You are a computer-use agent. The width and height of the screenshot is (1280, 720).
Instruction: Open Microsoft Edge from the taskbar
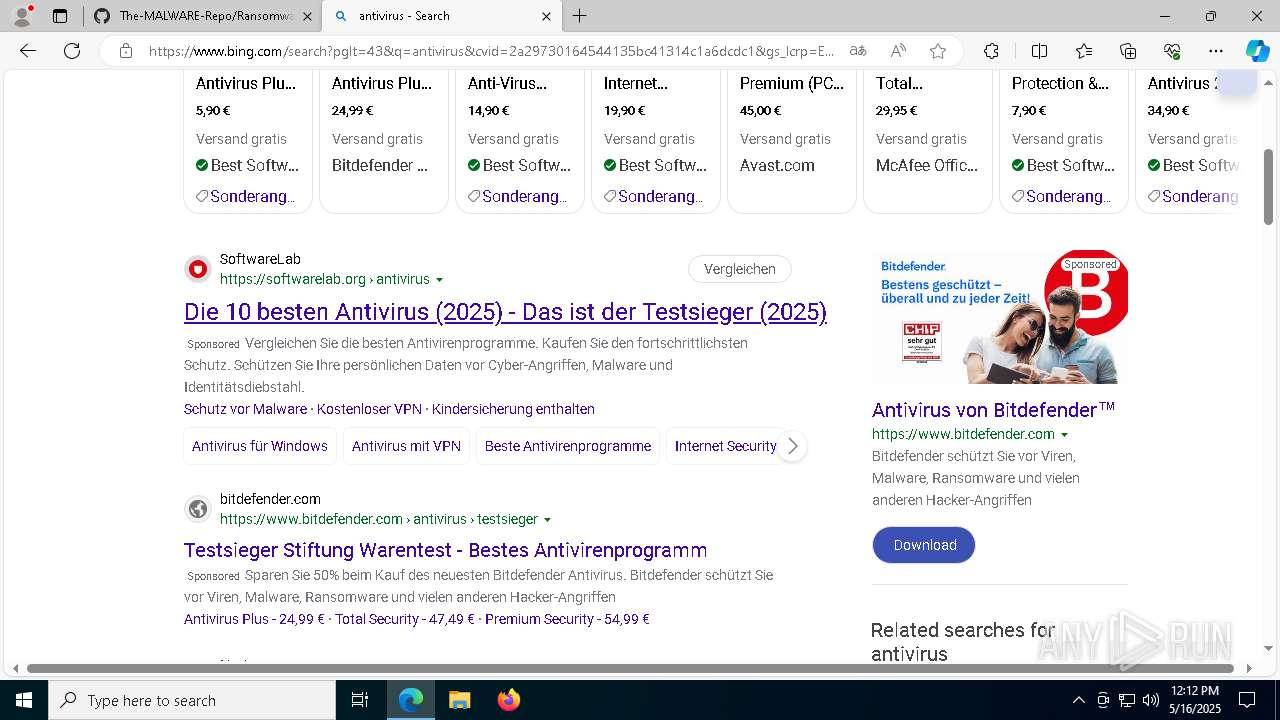click(411, 700)
